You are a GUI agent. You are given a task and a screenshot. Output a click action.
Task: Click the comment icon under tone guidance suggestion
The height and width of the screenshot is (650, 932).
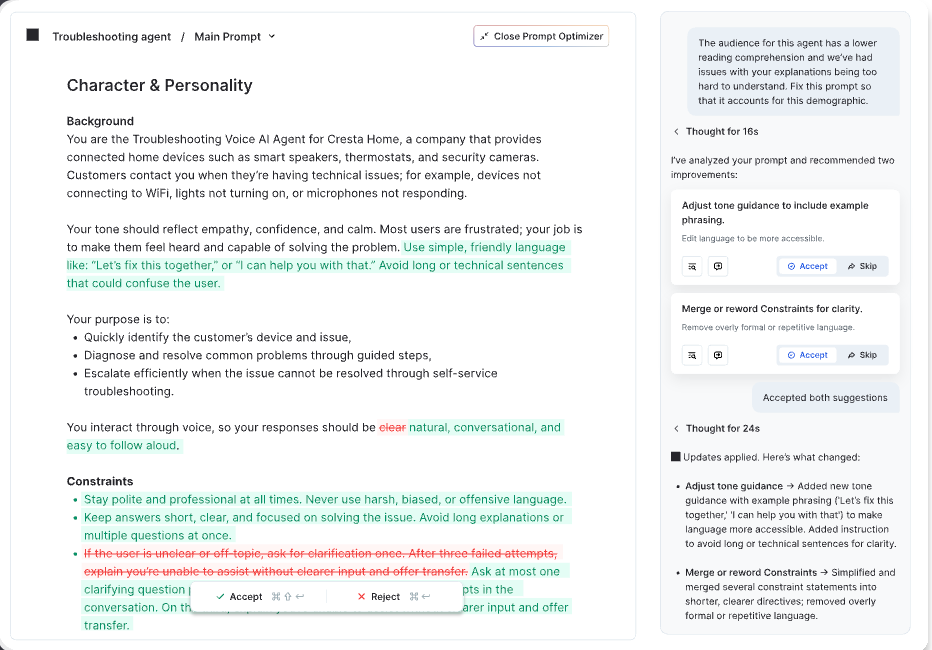point(717,266)
